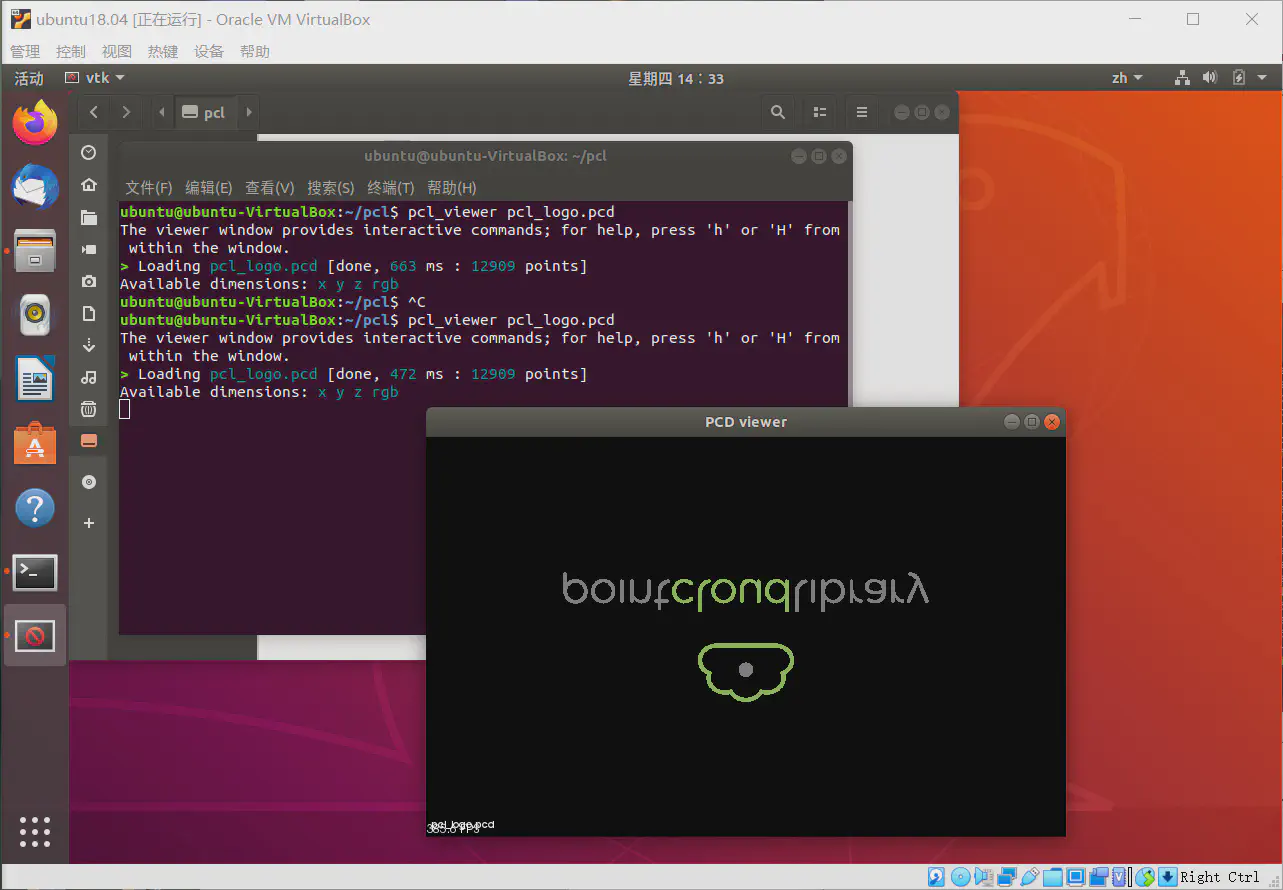Open the Terminal icon in the dock
Image resolution: width=1283 pixels, height=890 pixels.
35,573
